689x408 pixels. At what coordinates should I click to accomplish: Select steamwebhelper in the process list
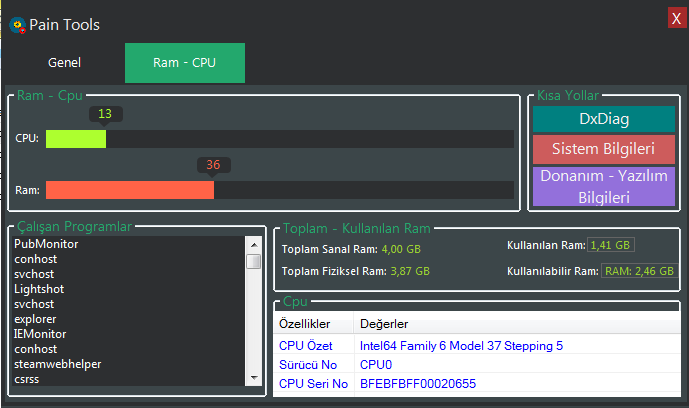tap(58, 365)
